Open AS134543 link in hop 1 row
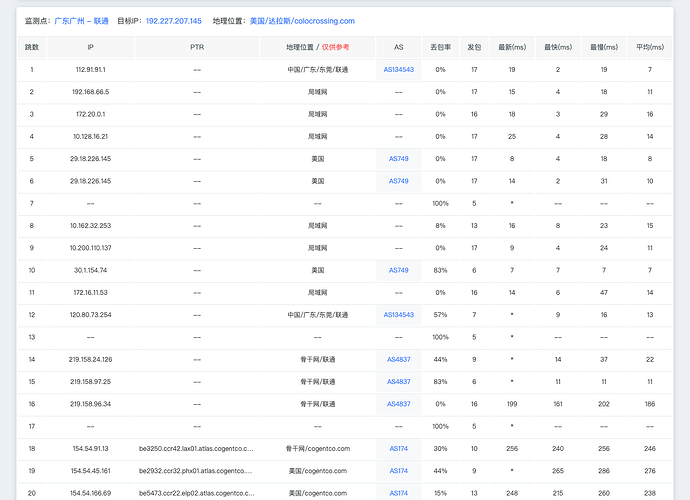The image size is (690, 500). point(399,70)
